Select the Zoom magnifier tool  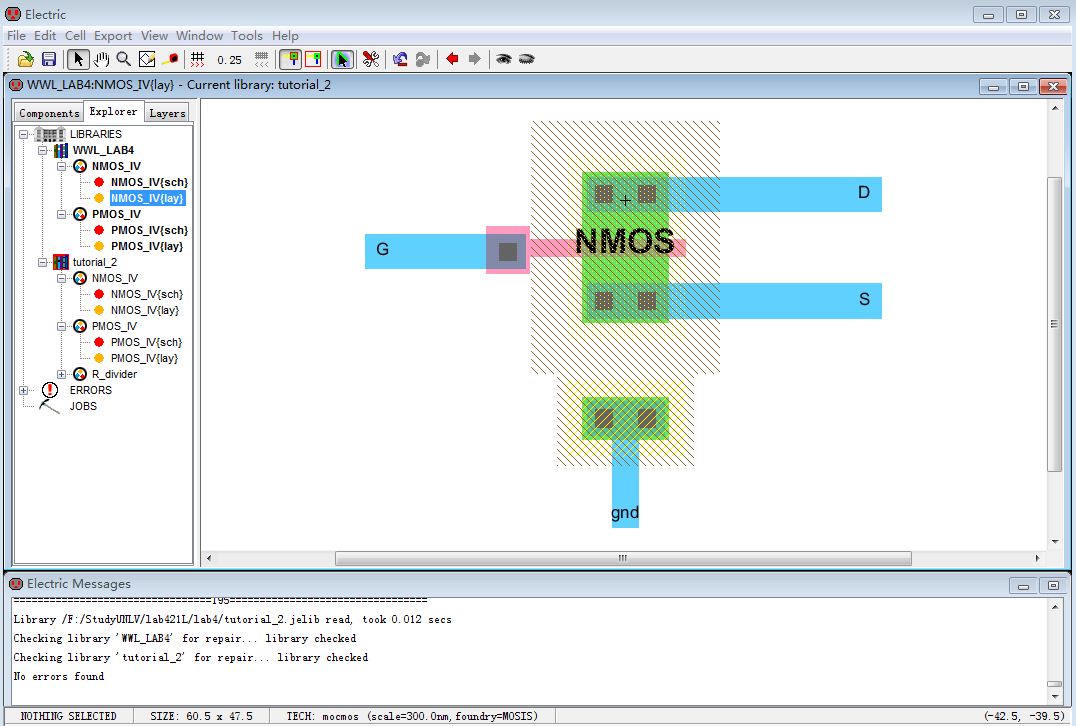[x=124, y=59]
